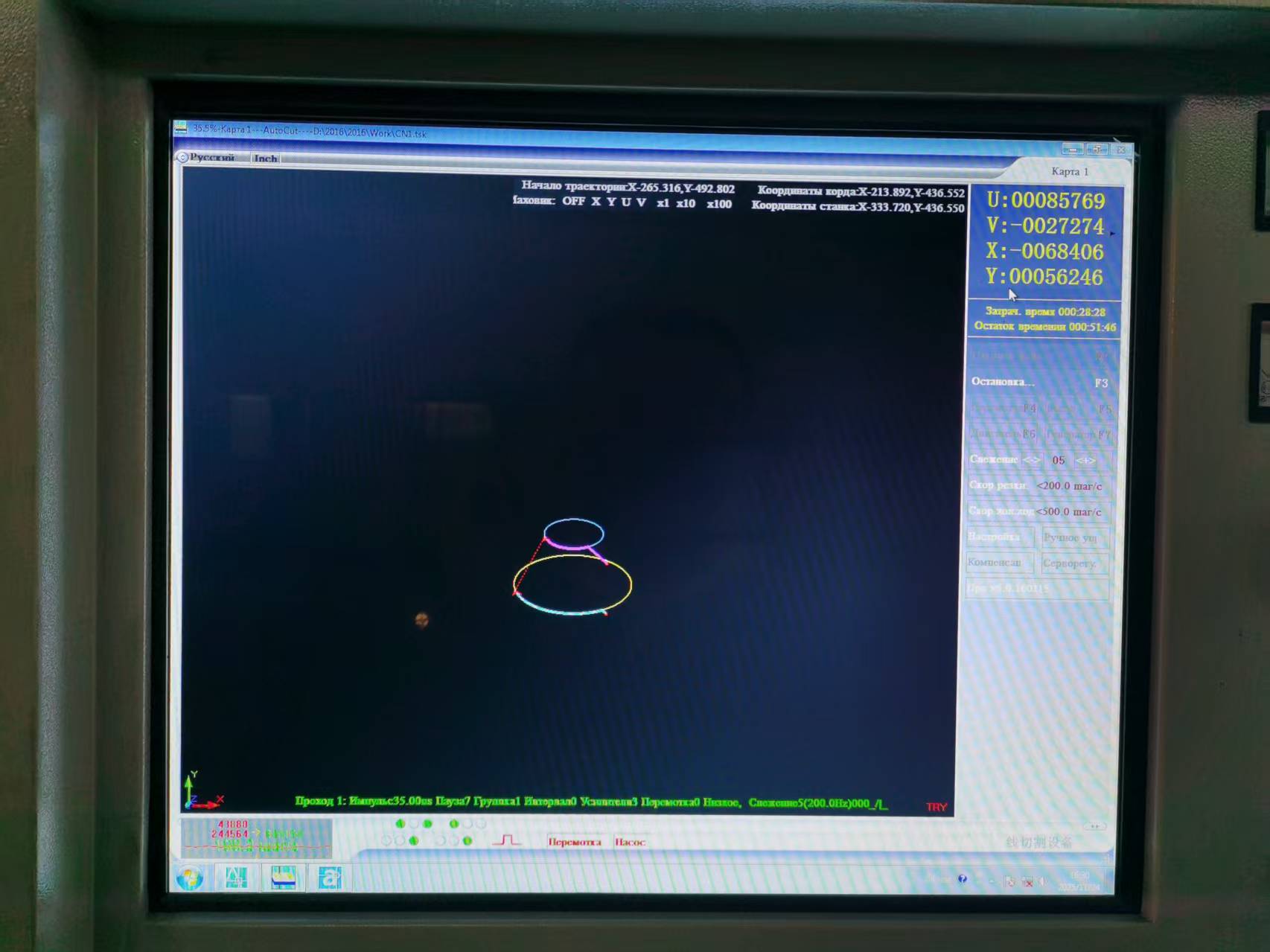Screen dimensions: 1270x952
Task: Select handwheel multiplier x100
Action: click(719, 204)
